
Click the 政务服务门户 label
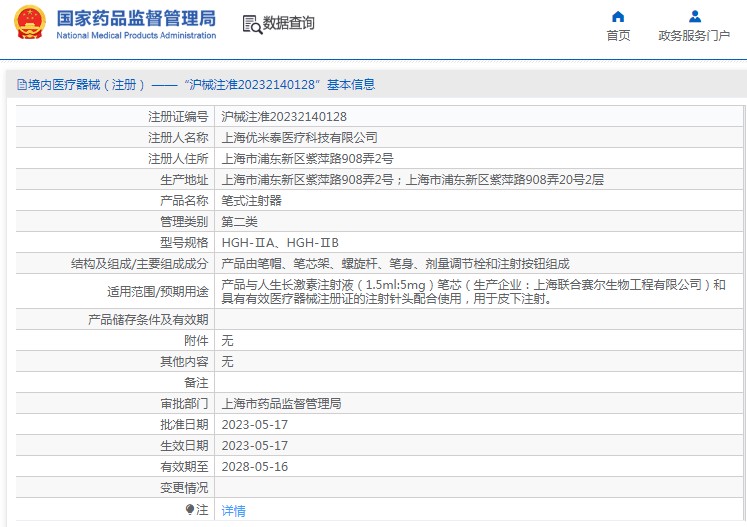click(x=694, y=35)
